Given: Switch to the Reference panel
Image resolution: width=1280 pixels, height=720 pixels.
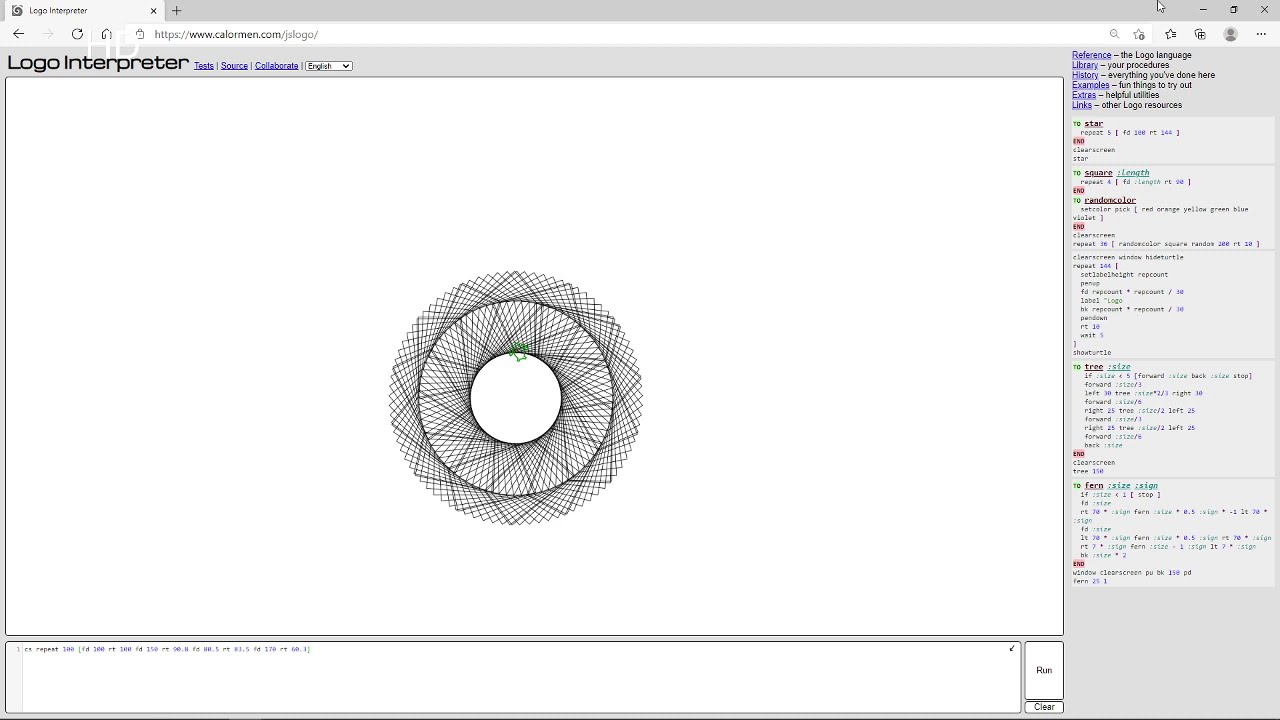Looking at the screenshot, I should pyautogui.click(x=1091, y=55).
